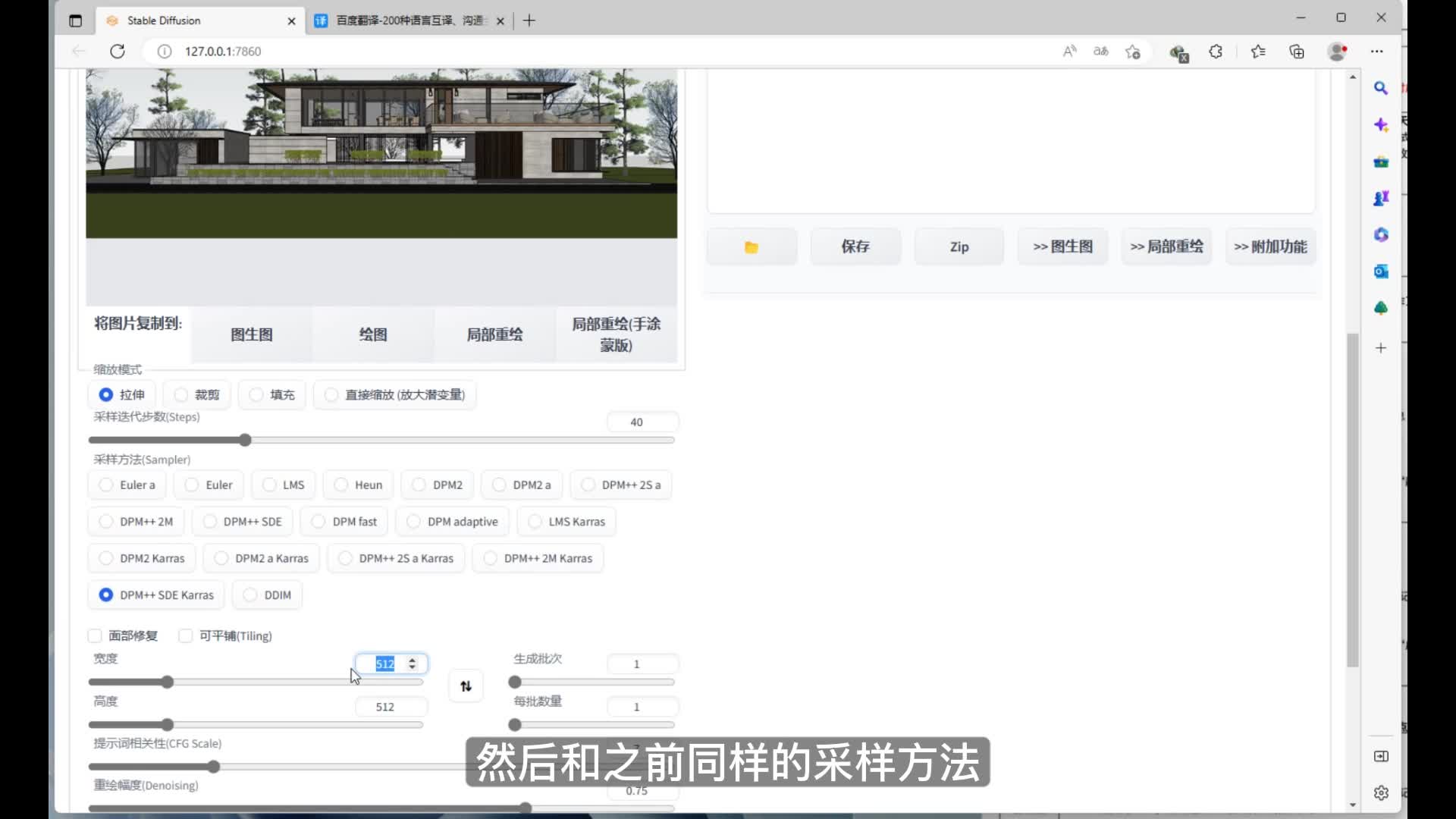The height and width of the screenshot is (819, 1456).
Task: Click the width field stepper arrows
Action: point(412,664)
